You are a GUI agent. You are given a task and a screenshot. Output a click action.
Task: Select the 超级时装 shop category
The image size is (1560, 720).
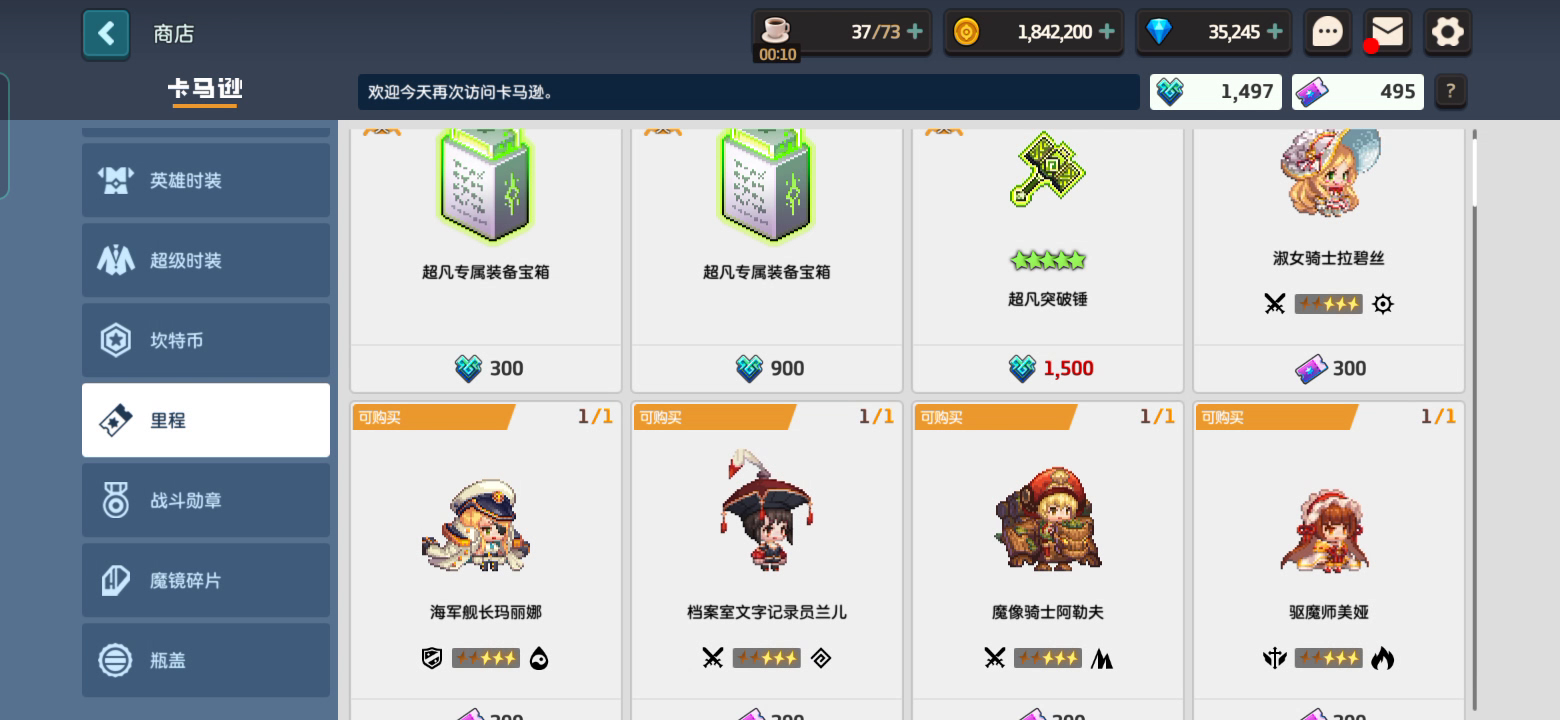click(x=206, y=260)
